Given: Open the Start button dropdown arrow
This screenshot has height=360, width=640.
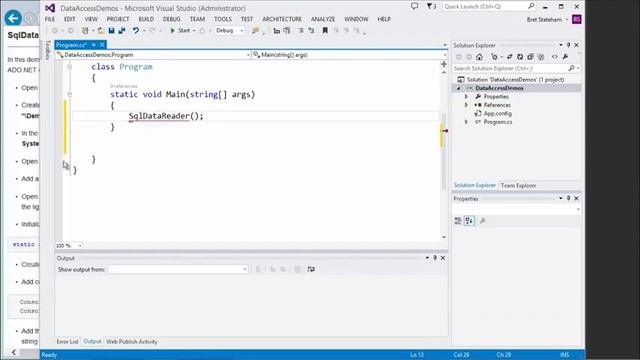Looking at the screenshot, I should 194,31.
